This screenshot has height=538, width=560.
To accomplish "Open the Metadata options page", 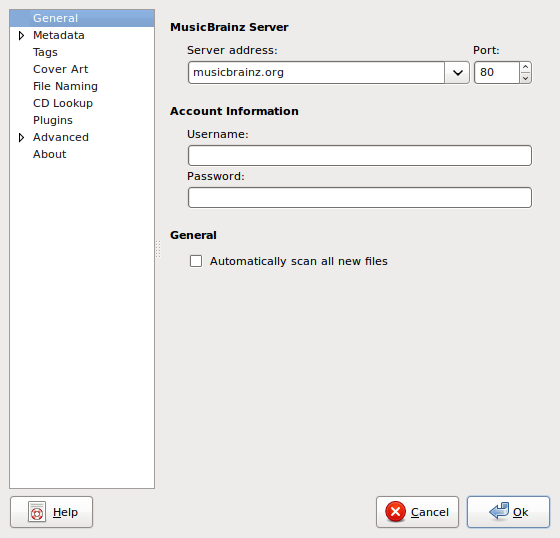I will point(59,35).
